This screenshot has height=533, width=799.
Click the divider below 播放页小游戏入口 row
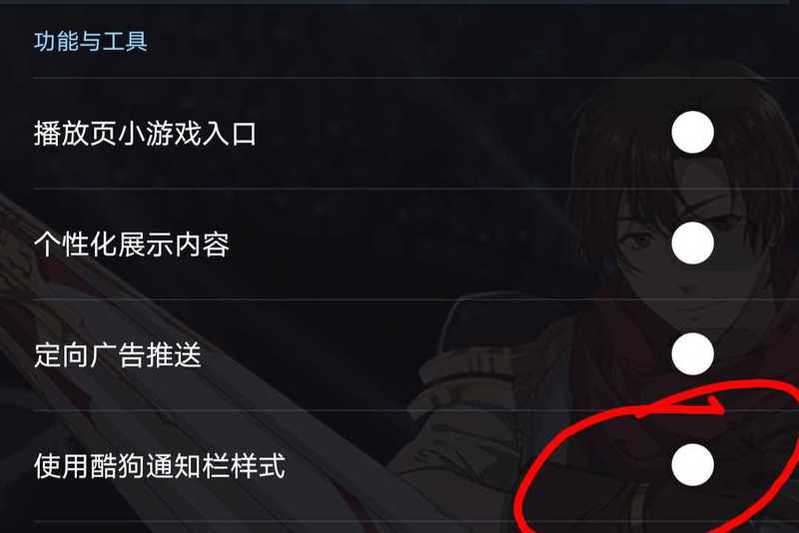point(416,189)
